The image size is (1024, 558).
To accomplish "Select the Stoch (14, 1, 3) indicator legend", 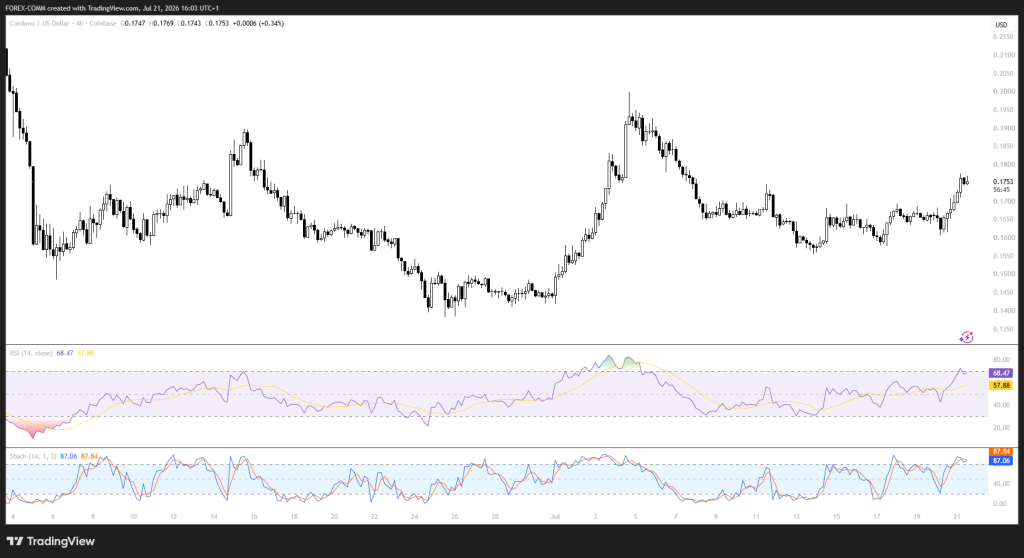I will (x=33, y=456).
